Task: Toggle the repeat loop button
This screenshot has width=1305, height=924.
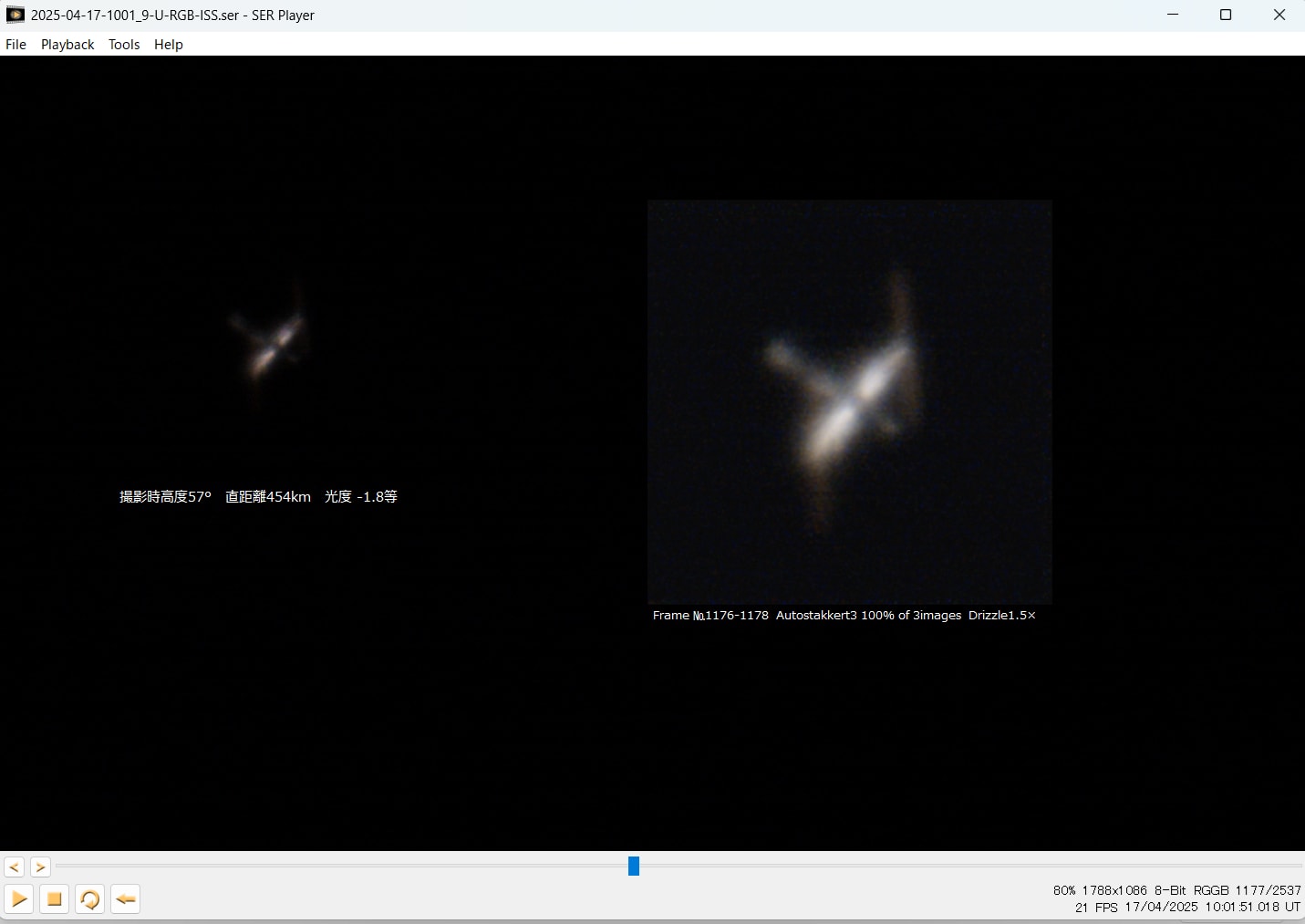Action: click(x=89, y=899)
